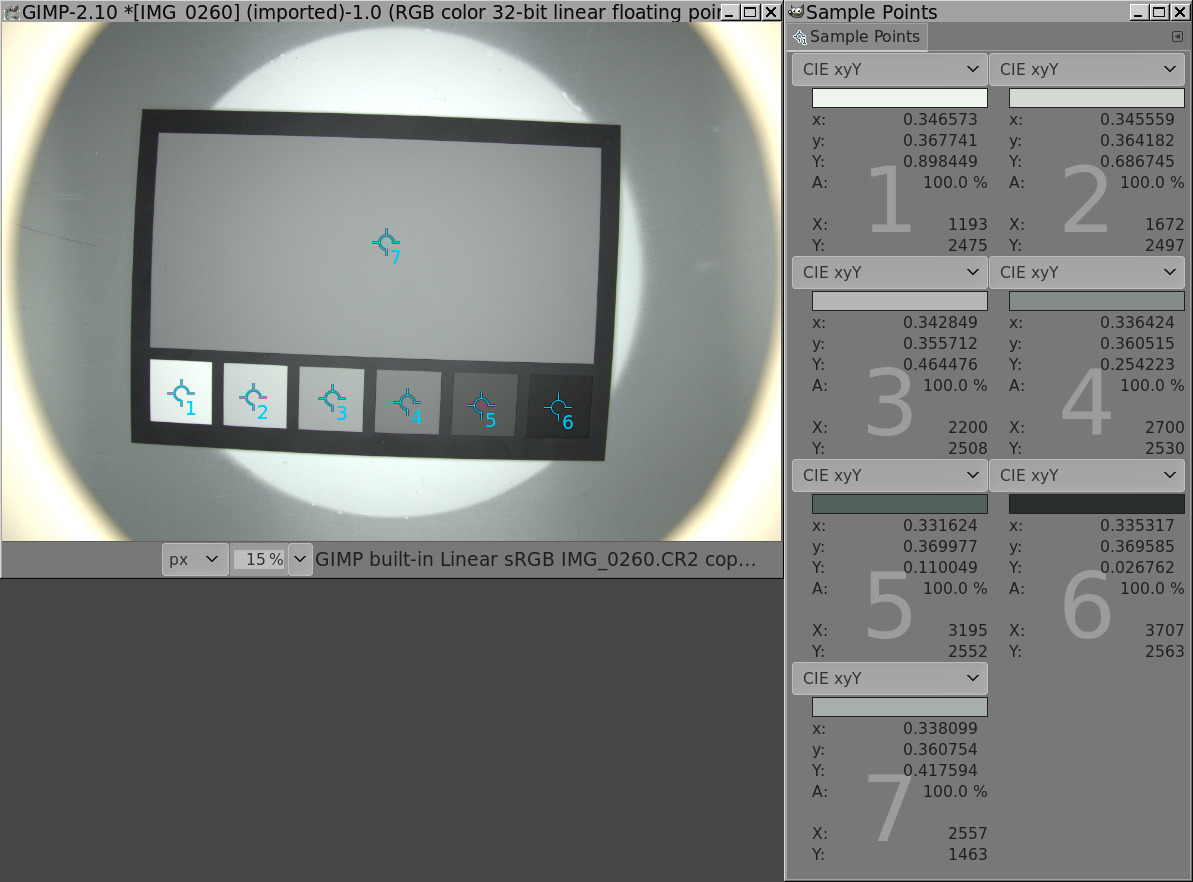Open the CIE xyY dropdown for sample point 6
Image resolution: width=1193 pixels, height=882 pixels.
[x=1086, y=476]
